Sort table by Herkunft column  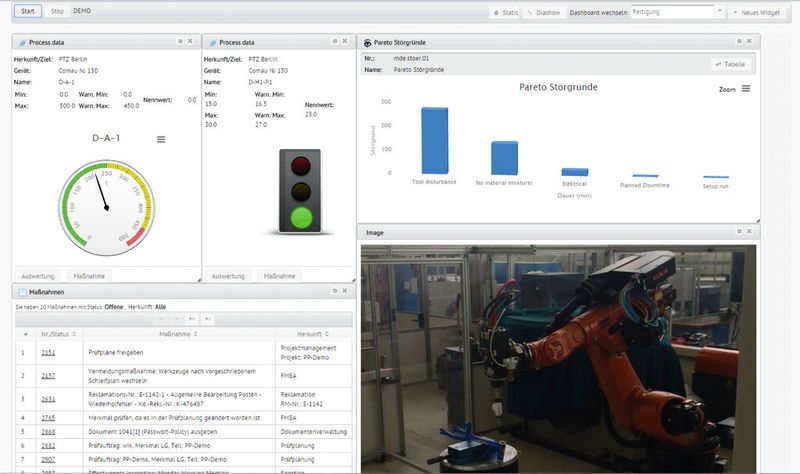(313, 334)
